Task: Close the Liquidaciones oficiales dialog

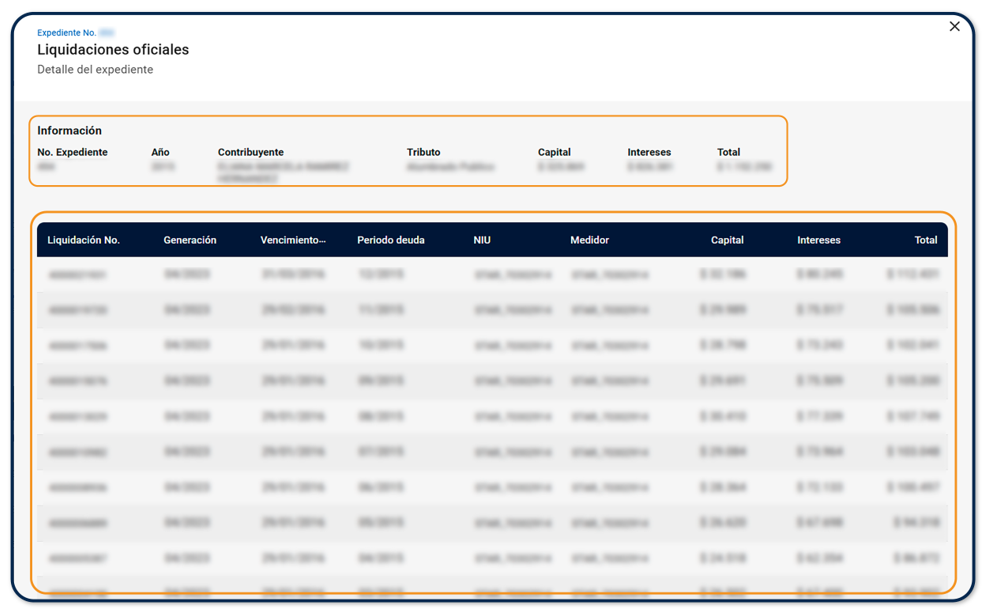Action: 954,27
